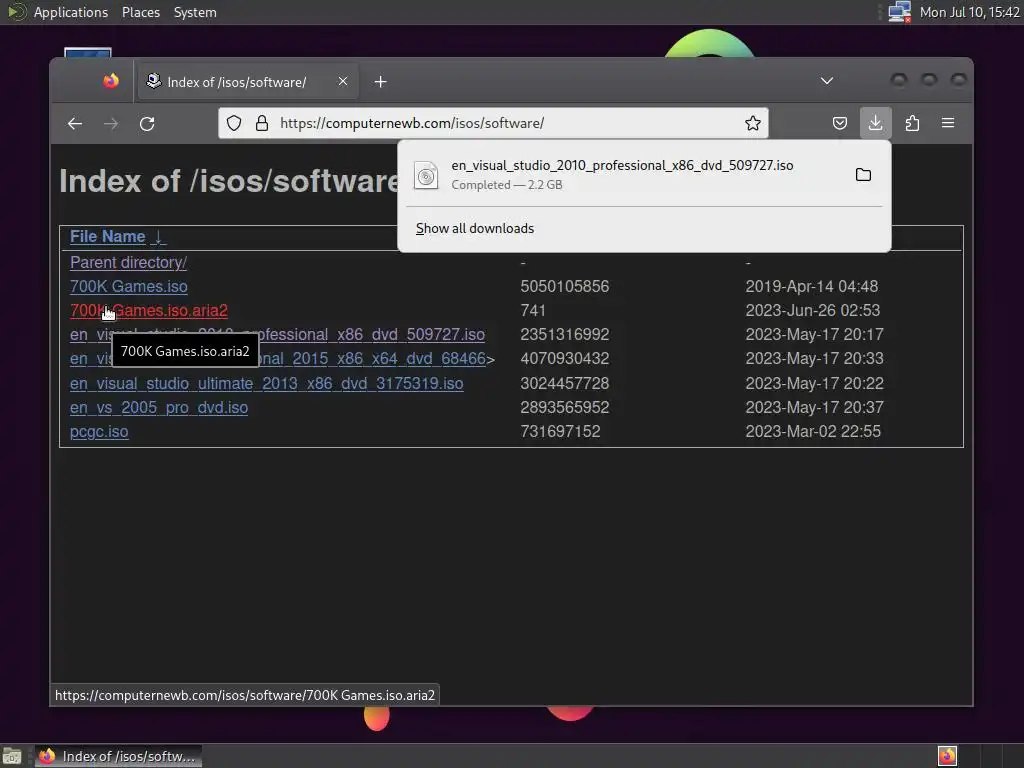Open the shield tracking protection icon
Viewport: 1024px width, 768px height.
pos(234,123)
